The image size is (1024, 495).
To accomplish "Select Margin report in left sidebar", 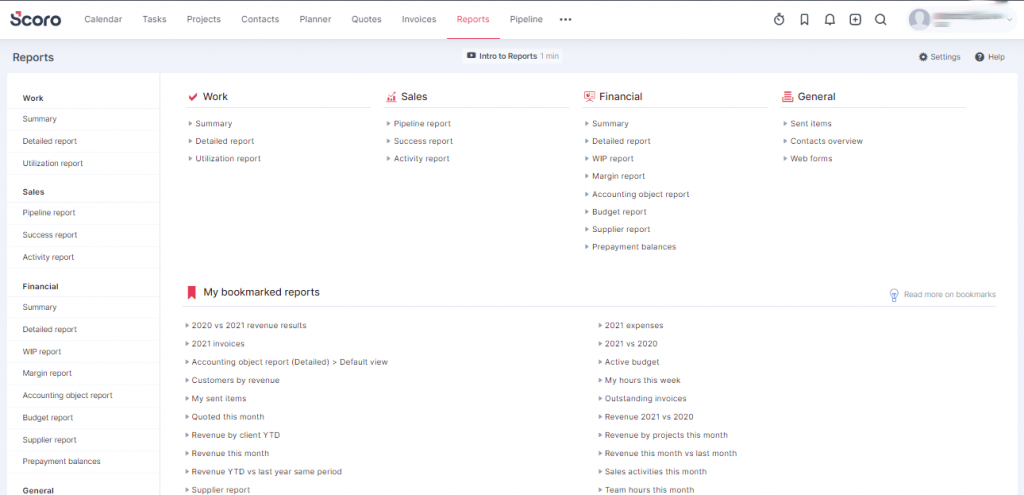I will (x=47, y=374).
